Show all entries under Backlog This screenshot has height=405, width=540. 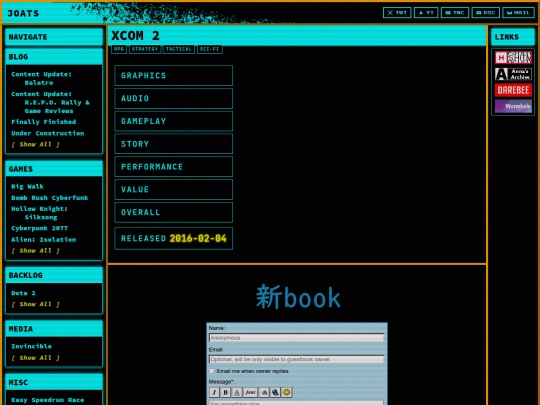35,304
